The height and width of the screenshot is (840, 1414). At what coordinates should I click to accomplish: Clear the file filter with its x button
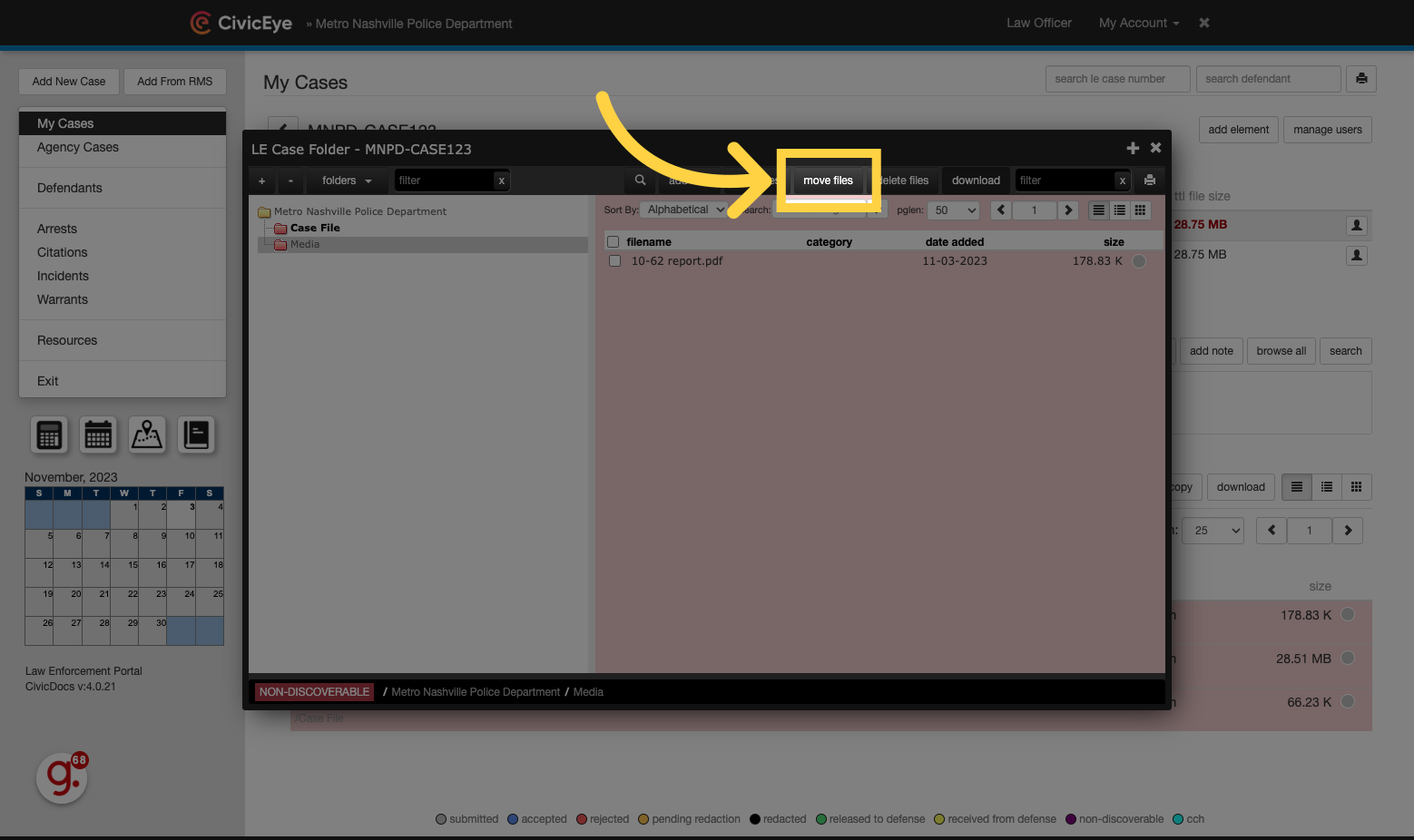[x=1123, y=181]
